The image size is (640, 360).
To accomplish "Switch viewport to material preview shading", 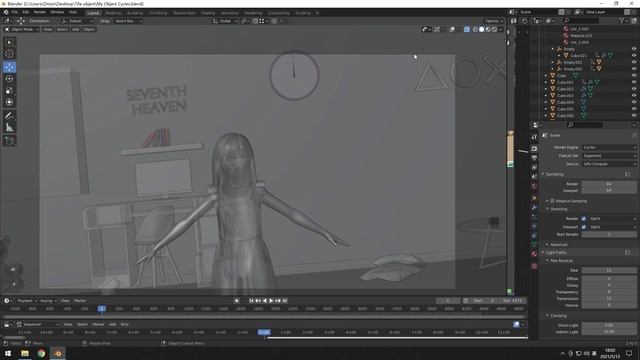I will click(x=488, y=29).
